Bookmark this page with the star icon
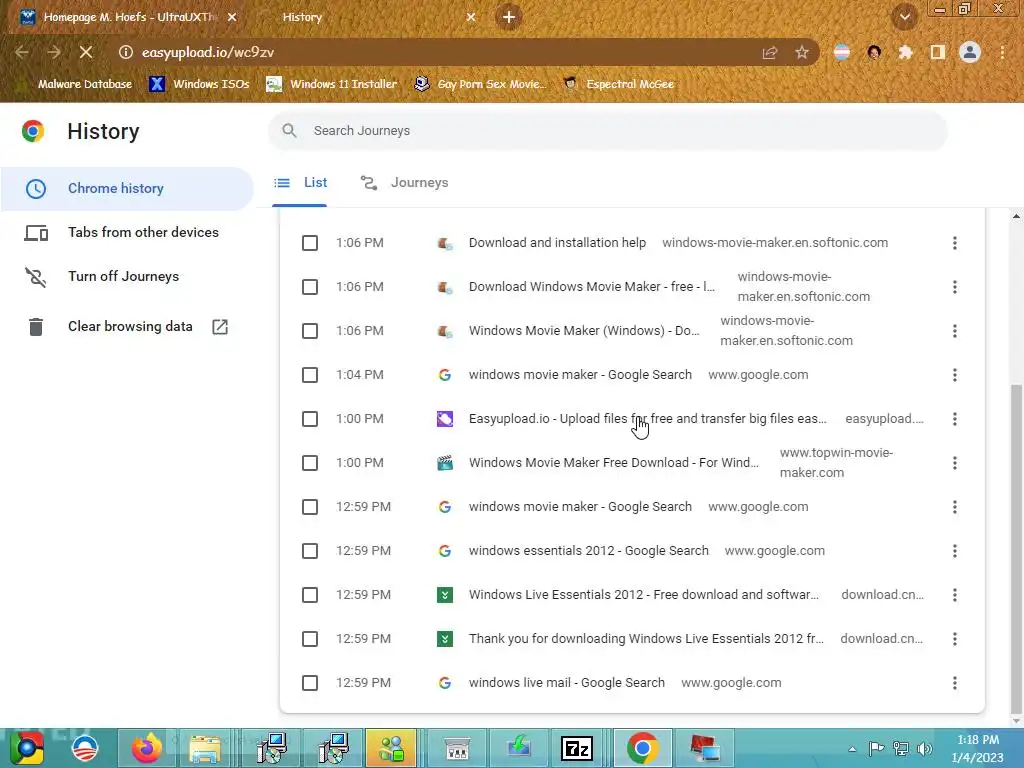This screenshot has width=1024, height=768. pyautogui.click(x=801, y=52)
